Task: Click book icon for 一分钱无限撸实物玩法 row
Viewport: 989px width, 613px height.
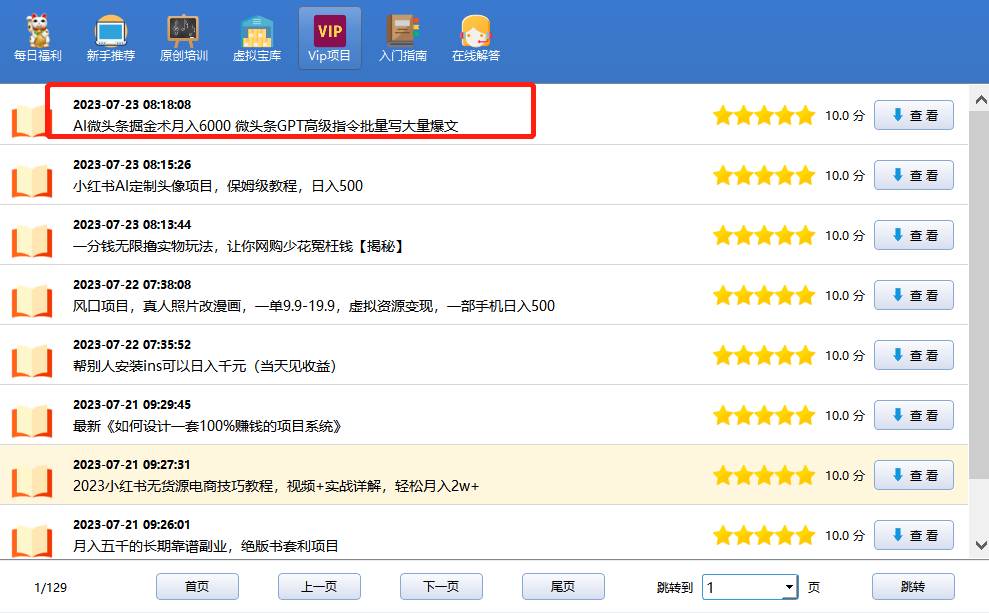Action: [x=32, y=241]
